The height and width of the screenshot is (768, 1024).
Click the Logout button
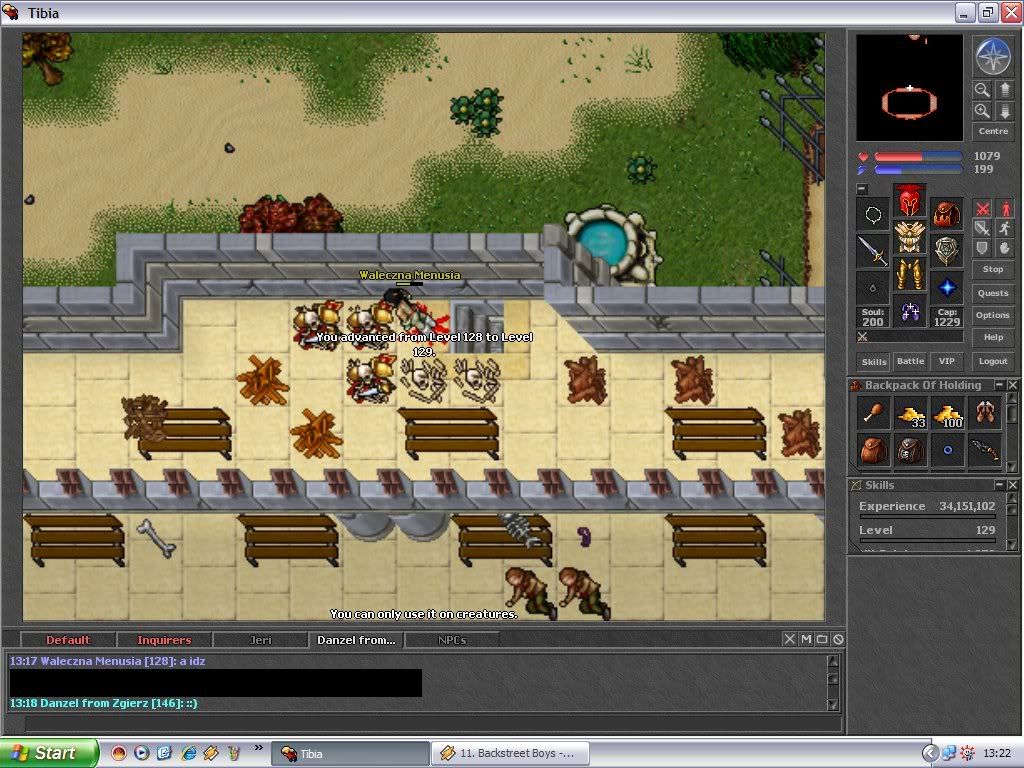coord(993,361)
